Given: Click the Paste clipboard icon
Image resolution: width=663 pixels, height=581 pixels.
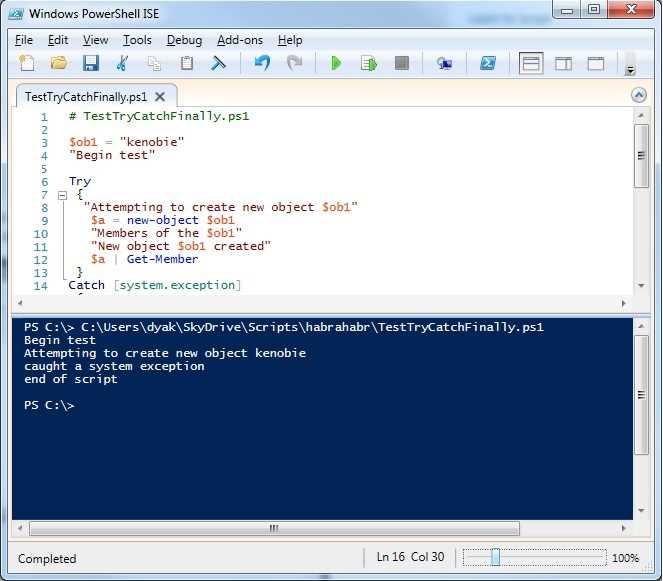Looking at the screenshot, I should pyautogui.click(x=186, y=63).
